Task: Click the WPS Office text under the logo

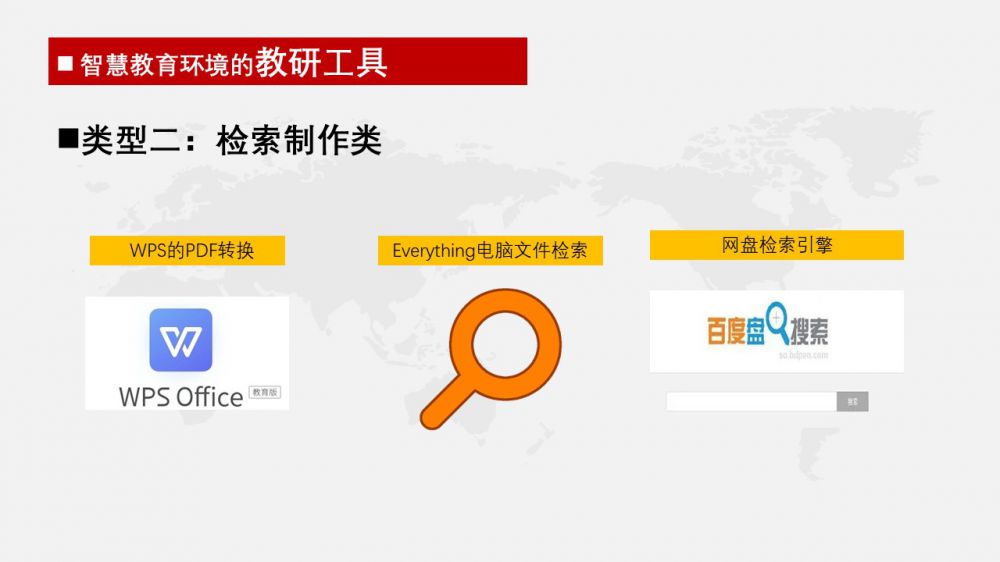Action: [x=181, y=396]
